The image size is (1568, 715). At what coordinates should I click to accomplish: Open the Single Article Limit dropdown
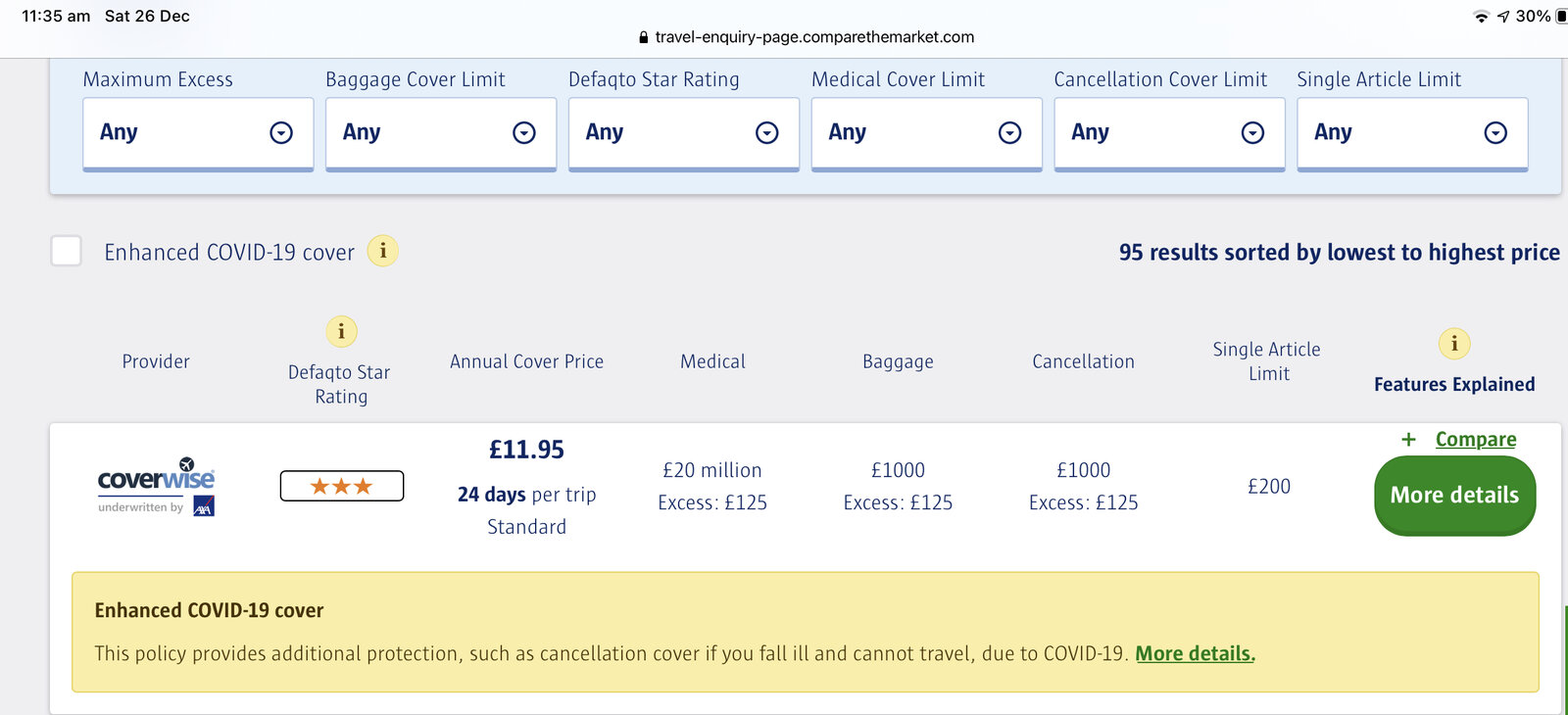click(1411, 133)
